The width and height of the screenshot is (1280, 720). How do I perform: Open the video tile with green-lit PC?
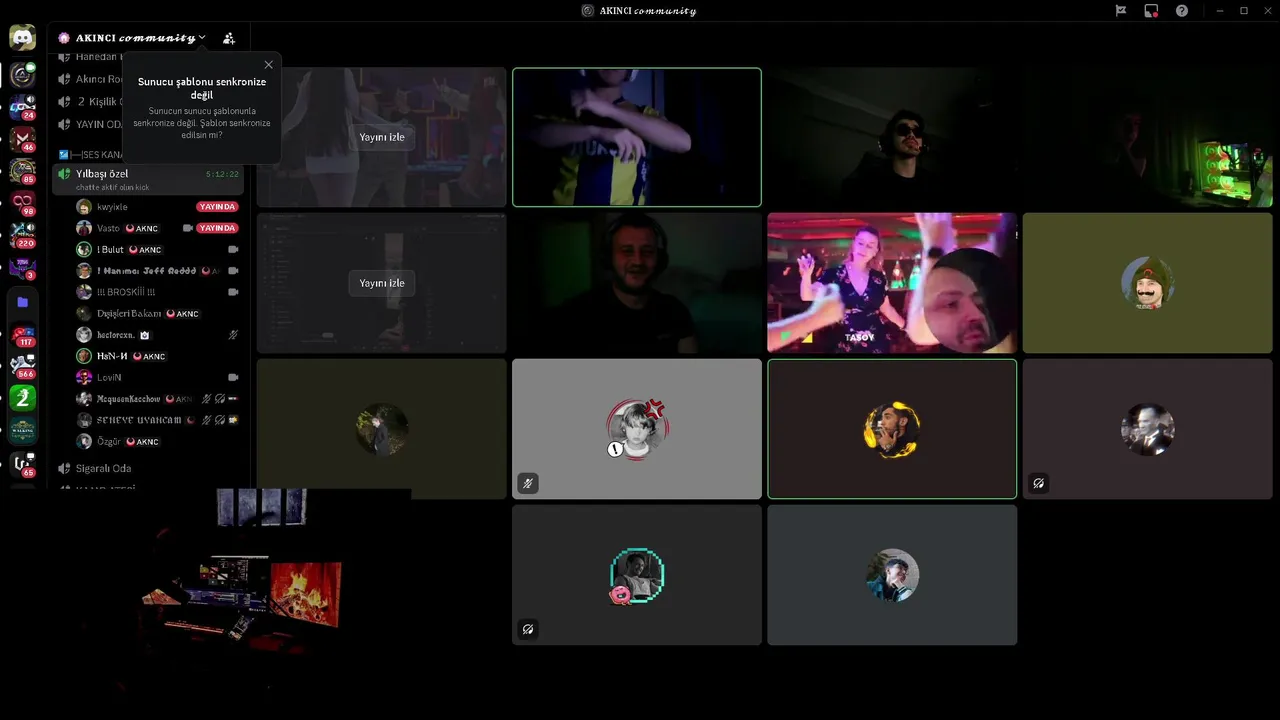1148,137
